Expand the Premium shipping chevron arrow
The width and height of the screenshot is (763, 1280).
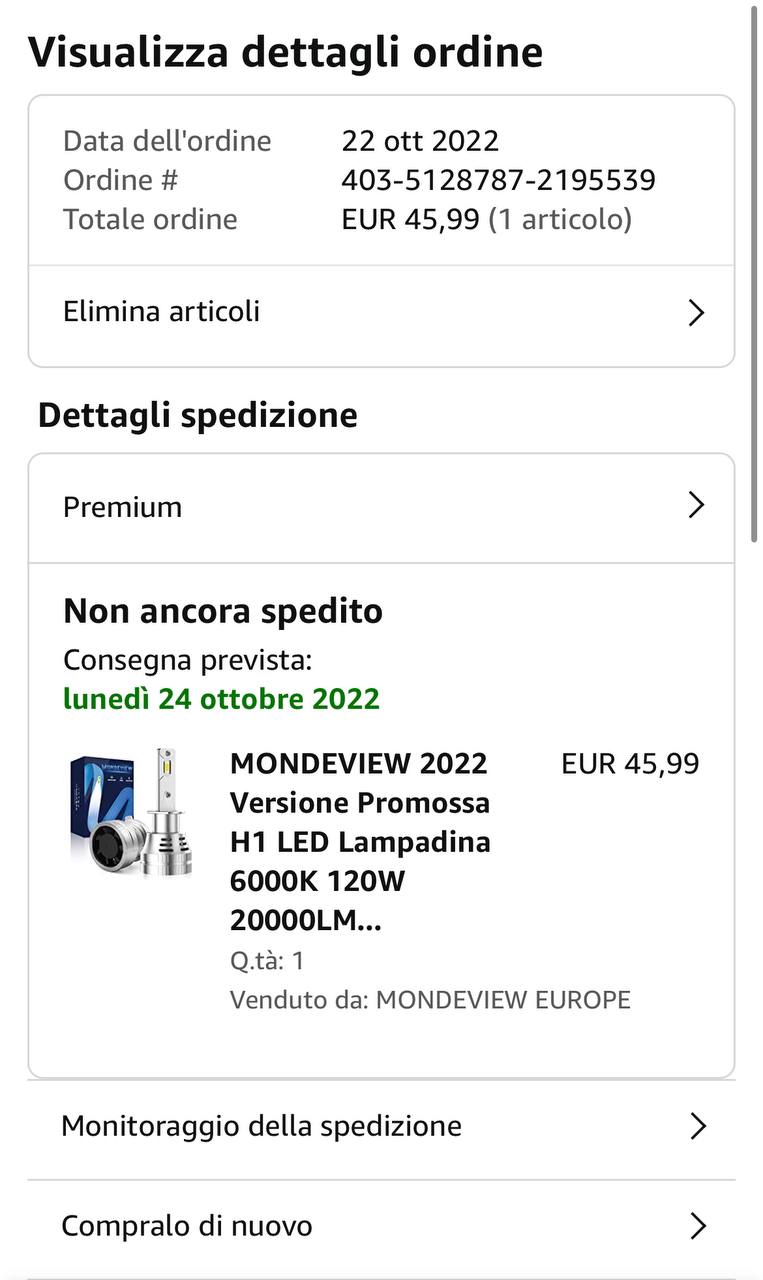(697, 506)
